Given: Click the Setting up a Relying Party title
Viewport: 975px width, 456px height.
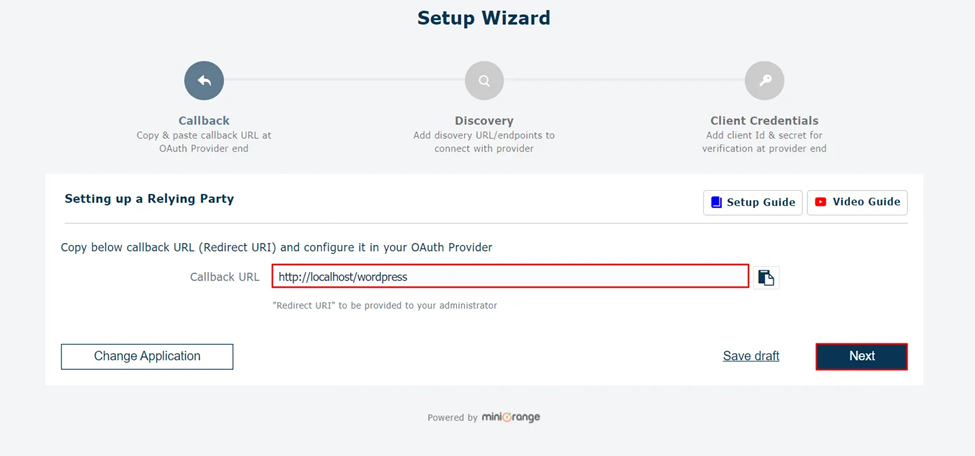Looking at the screenshot, I should (x=149, y=199).
